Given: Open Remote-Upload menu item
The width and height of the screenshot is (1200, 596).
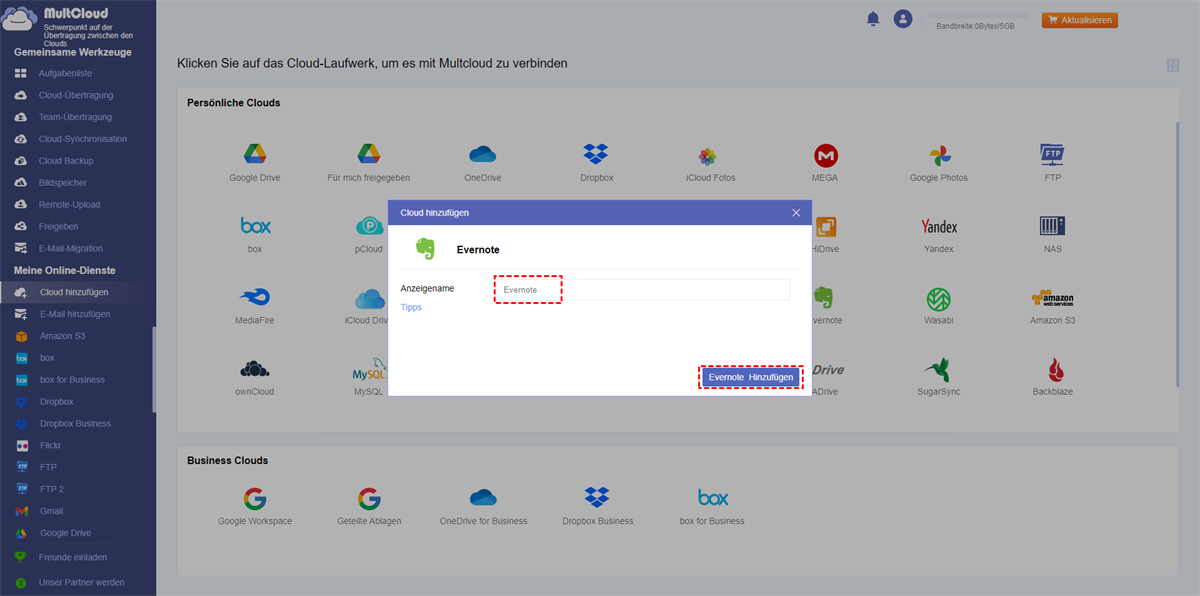Looking at the screenshot, I should click(x=70, y=205).
